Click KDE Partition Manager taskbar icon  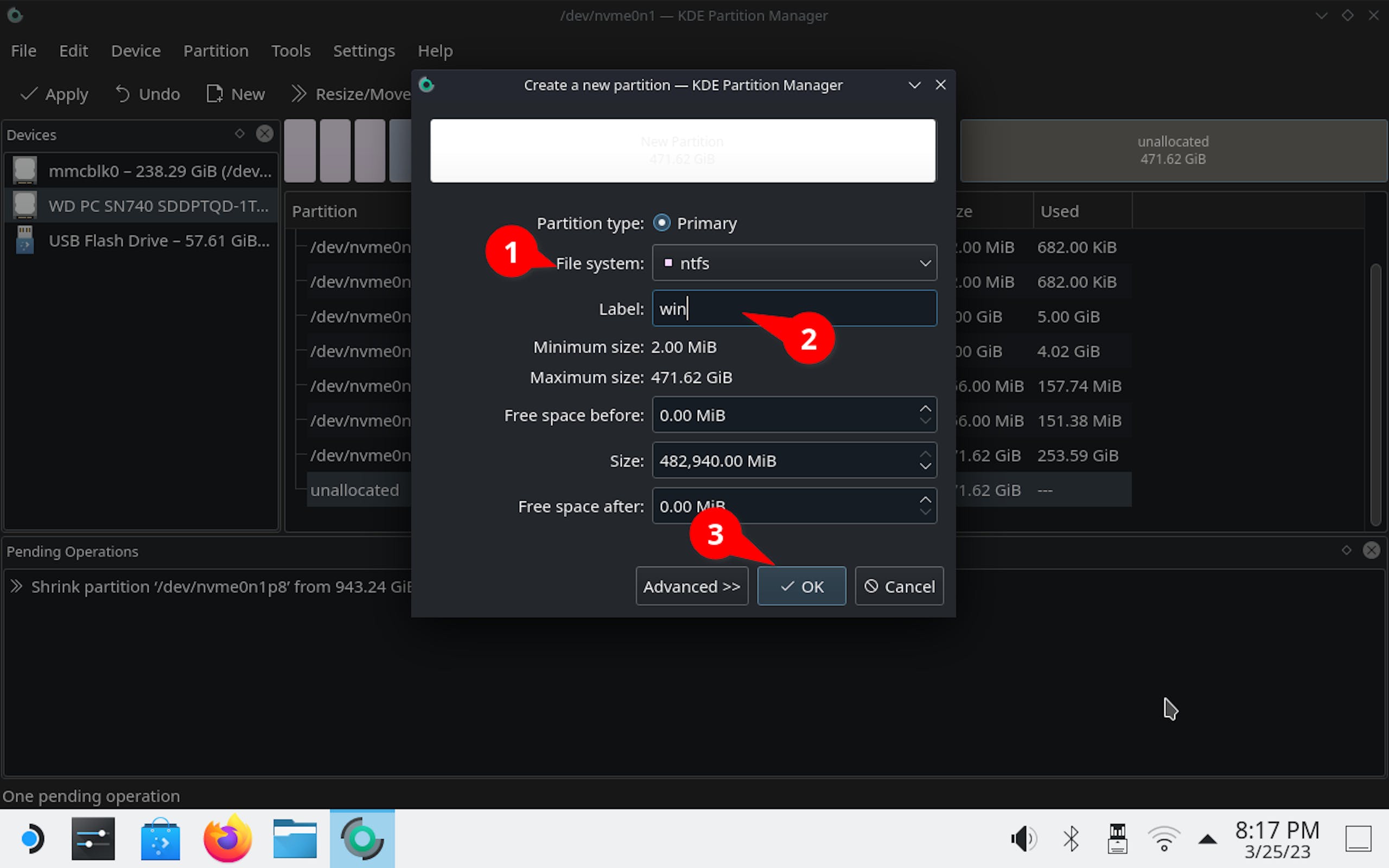(362, 839)
